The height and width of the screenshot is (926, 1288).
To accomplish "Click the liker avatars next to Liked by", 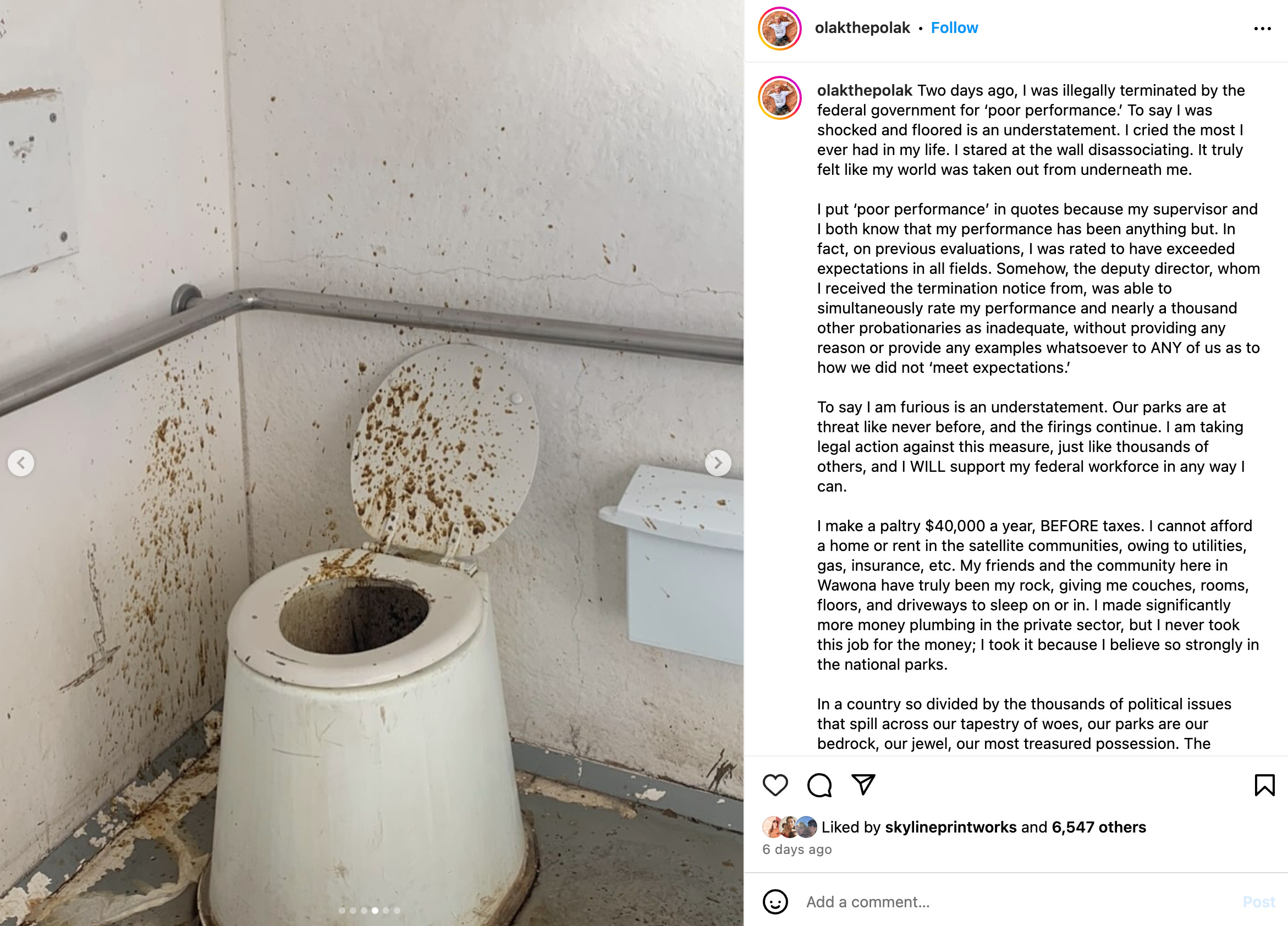I will coord(789,827).
